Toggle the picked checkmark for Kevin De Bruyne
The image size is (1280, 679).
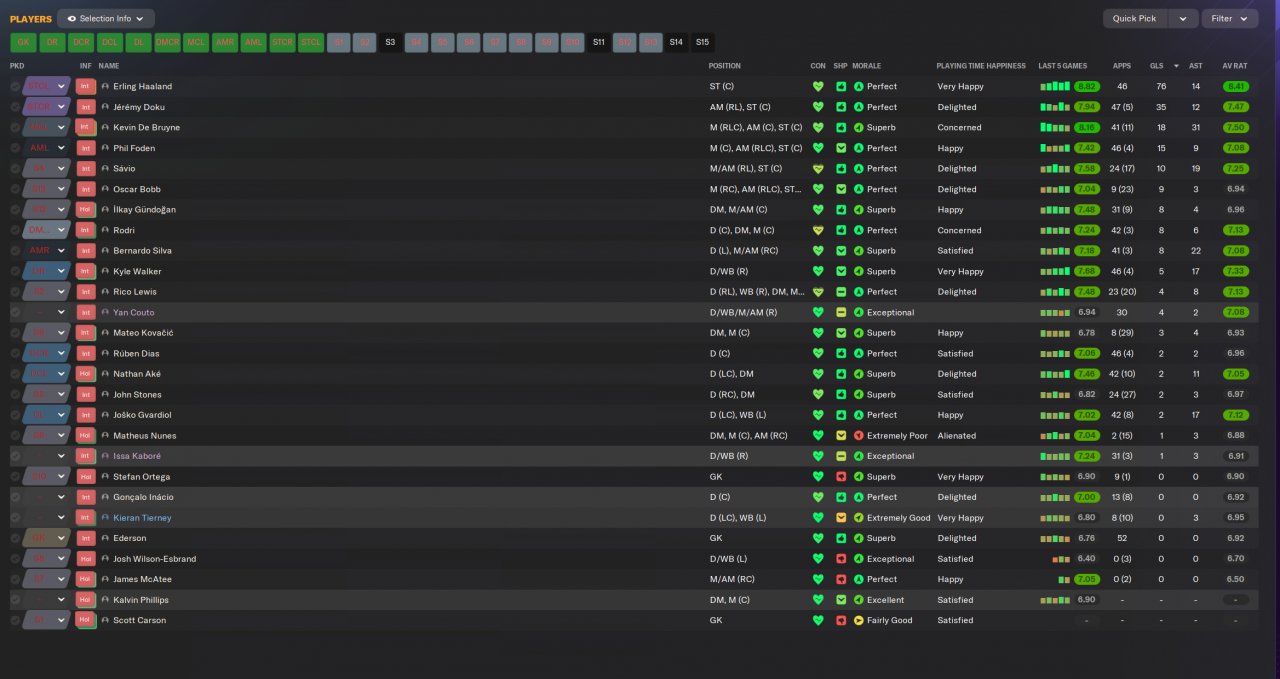[15, 128]
